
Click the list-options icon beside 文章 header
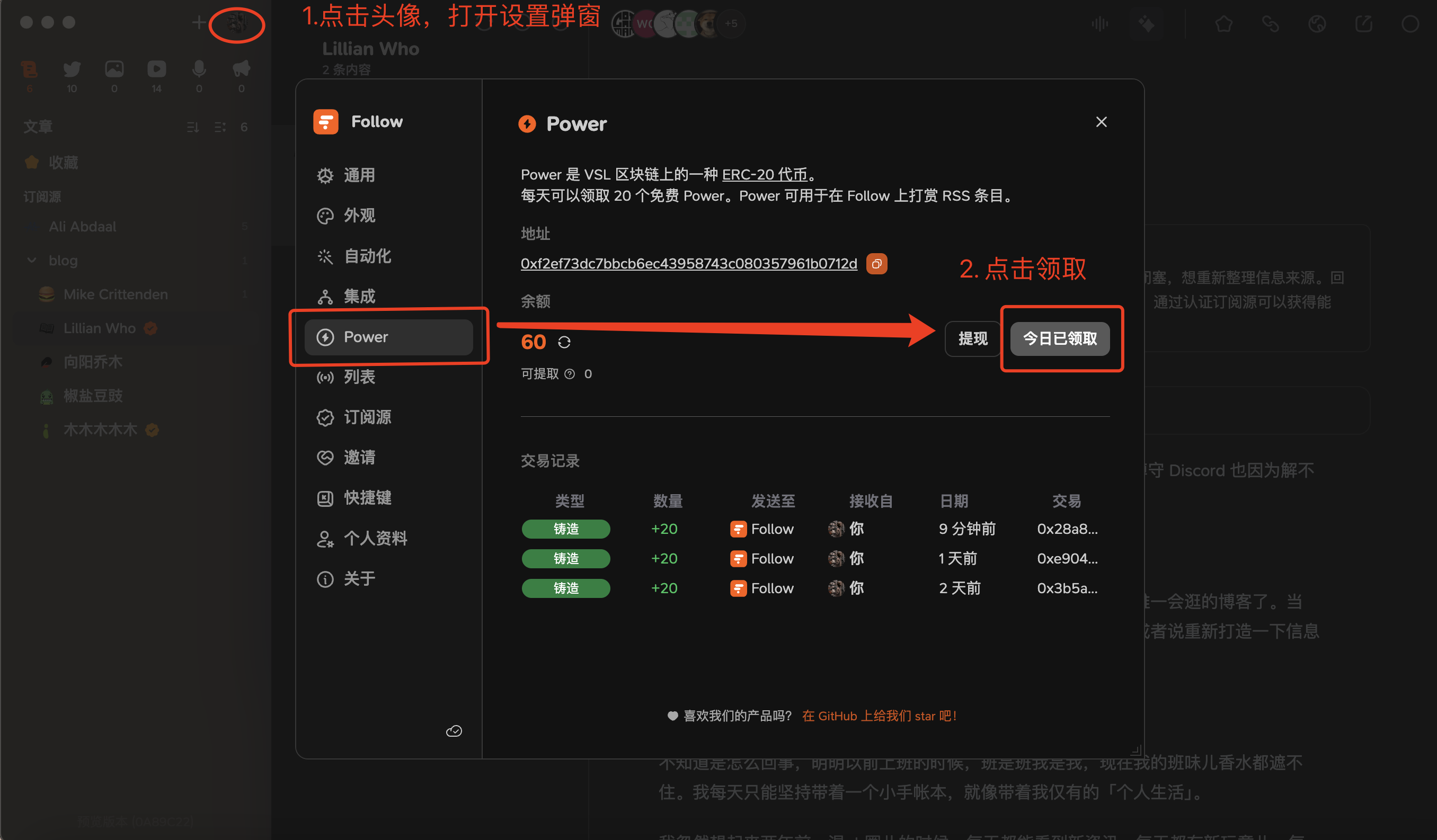click(219, 127)
